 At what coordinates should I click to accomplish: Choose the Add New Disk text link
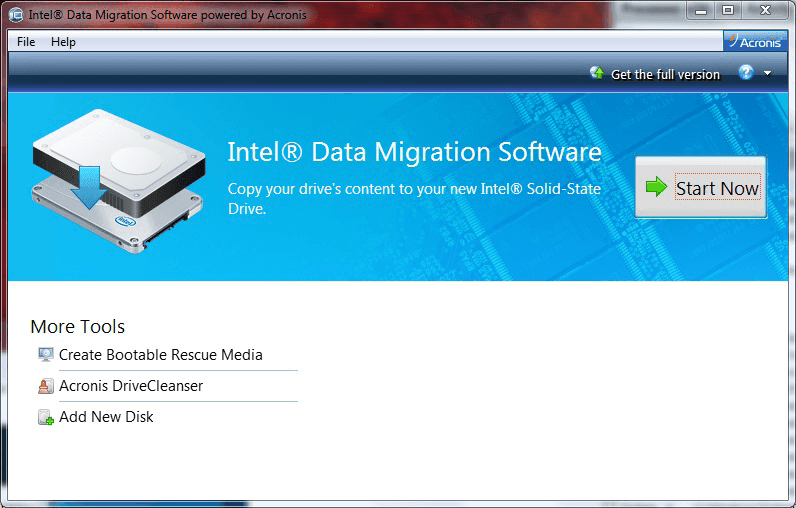[x=106, y=417]
